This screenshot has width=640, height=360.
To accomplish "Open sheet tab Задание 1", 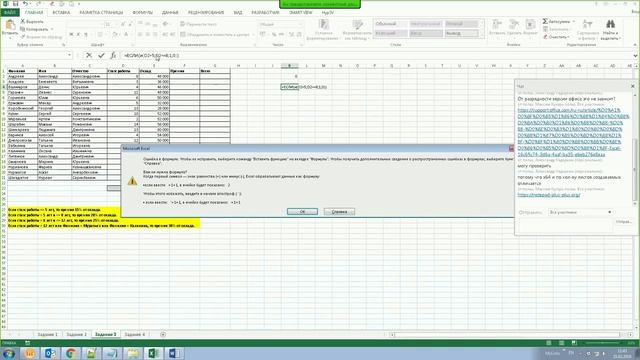I will pyautogui.click(x=47, y=334).
